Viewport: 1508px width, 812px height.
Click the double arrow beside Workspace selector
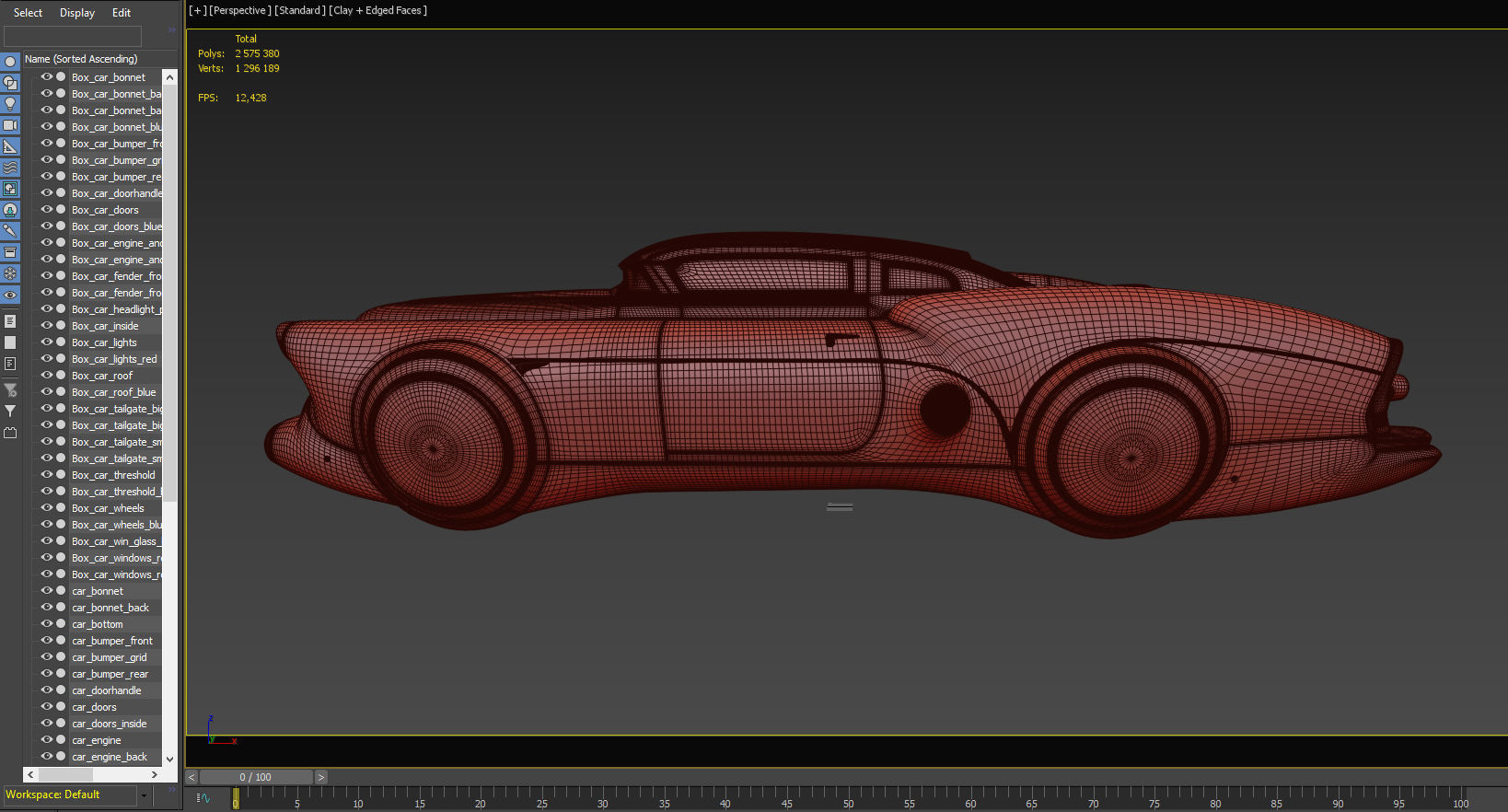tap(171, 790)
